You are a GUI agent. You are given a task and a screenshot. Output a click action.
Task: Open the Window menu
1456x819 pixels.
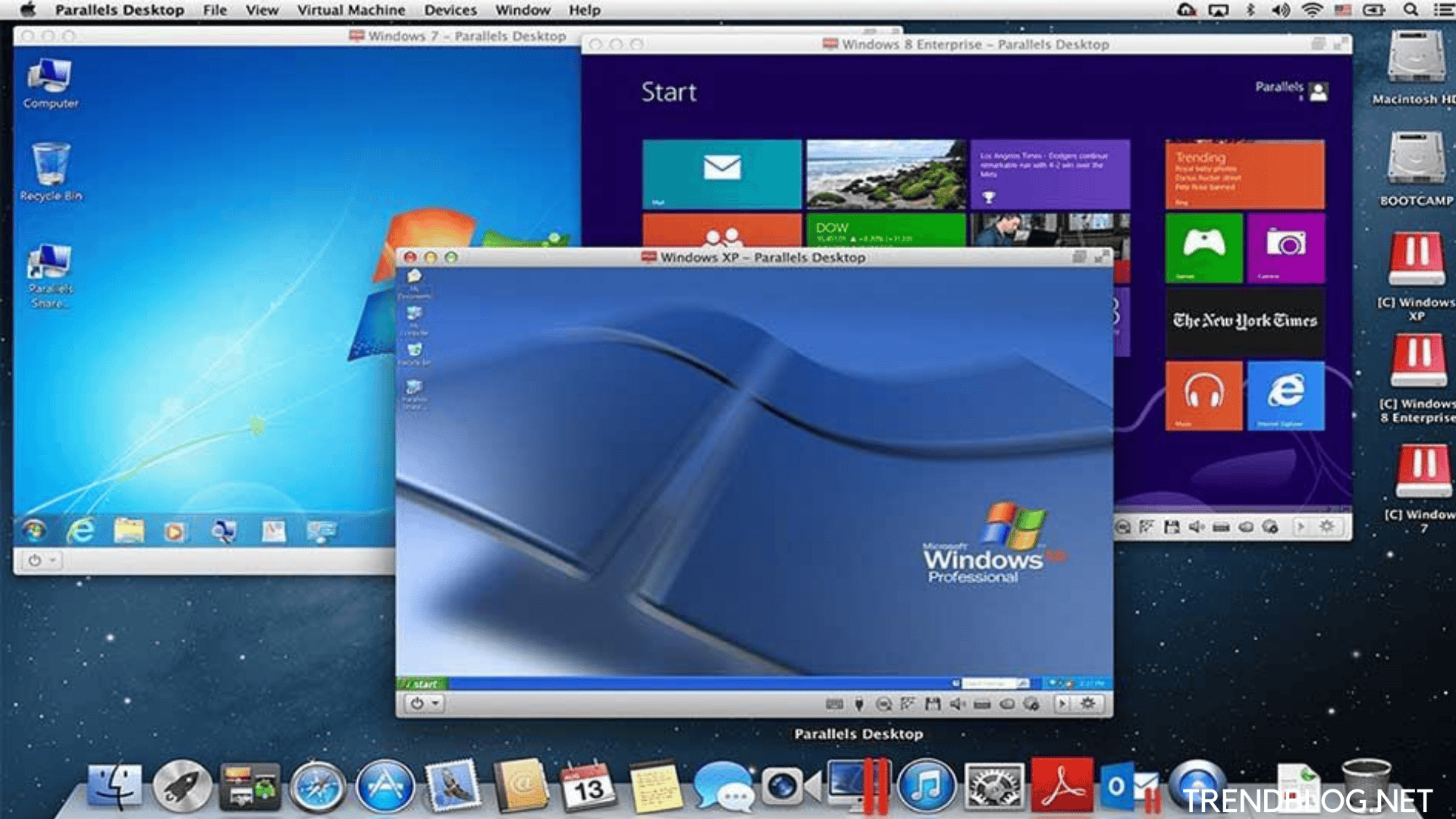pyautogui.click(x=522, y=10)
